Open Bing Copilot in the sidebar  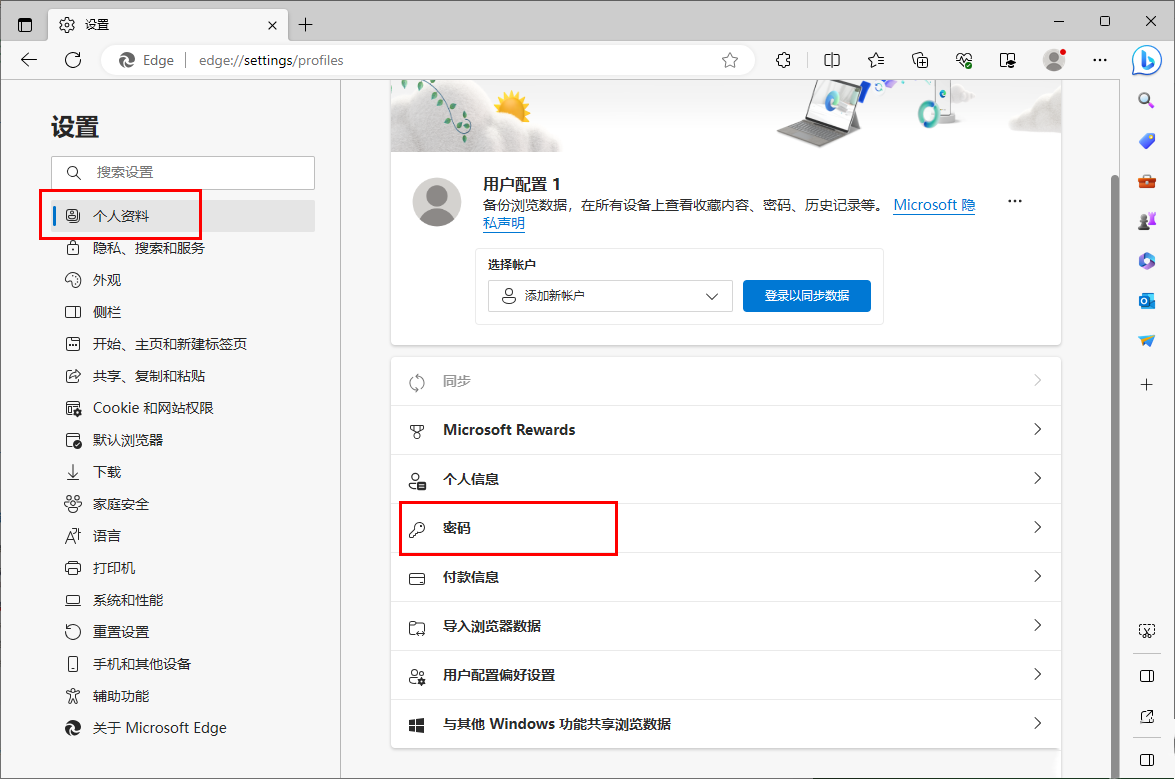pyautogui.click(x=1146, y=60)
